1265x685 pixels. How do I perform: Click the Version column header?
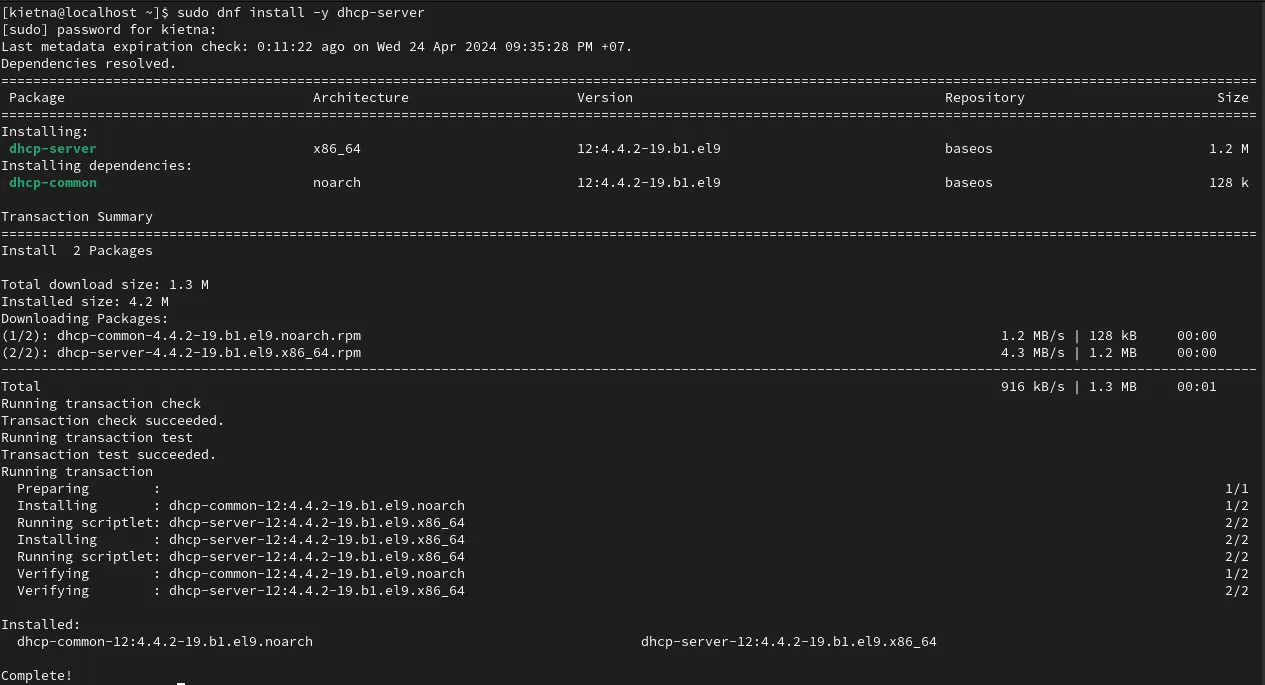pyautogui.click(x=605, y=98)
